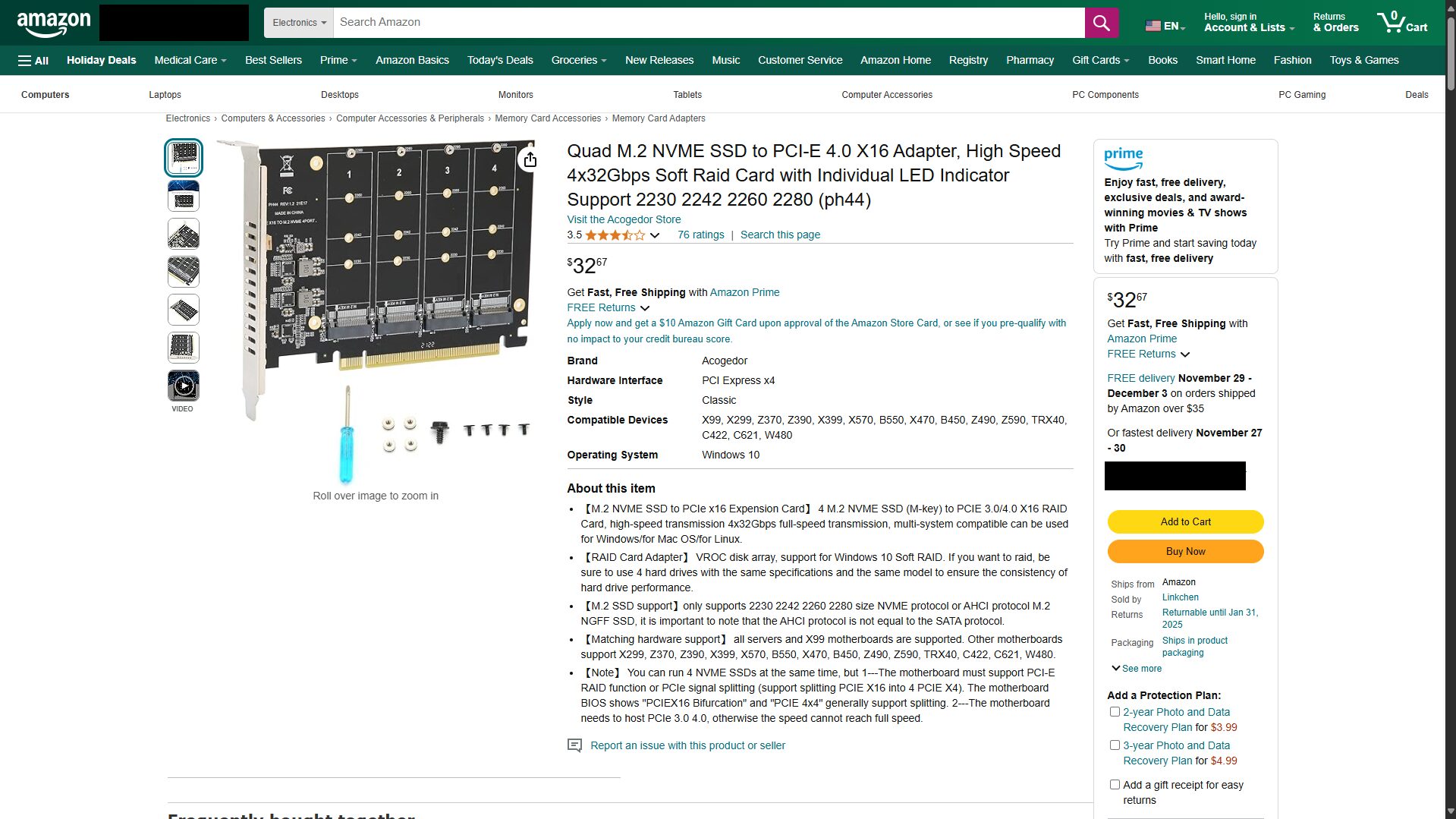Click the Add to Cart button
Image resolution: width=1456 pixels, height=819 pixels.
[x=1185, y=521]
